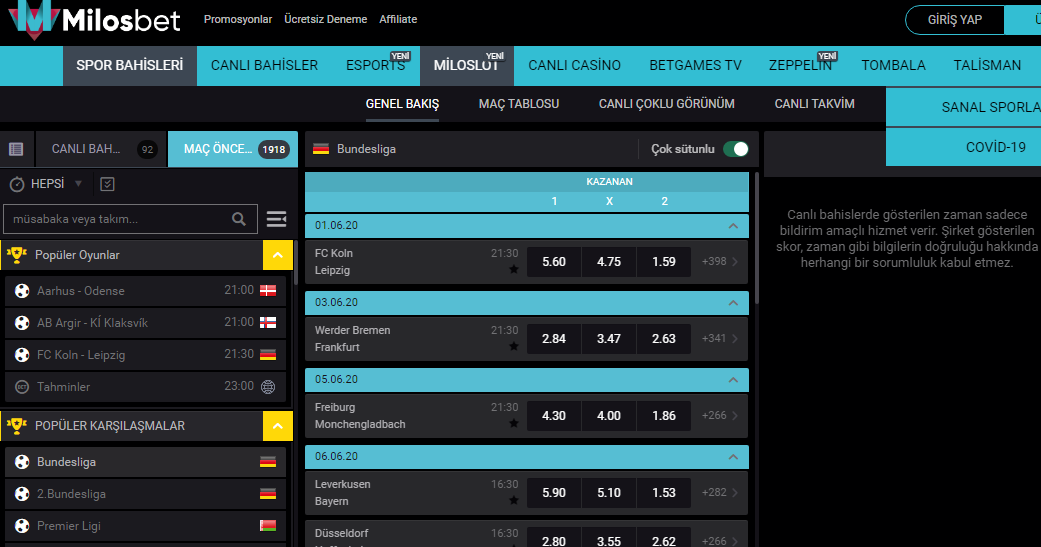This screenshot has height=547, width=1041.
Task: Click soccer ball icon for AB Argir - KÍ Klaksvík
Action: 22,323
